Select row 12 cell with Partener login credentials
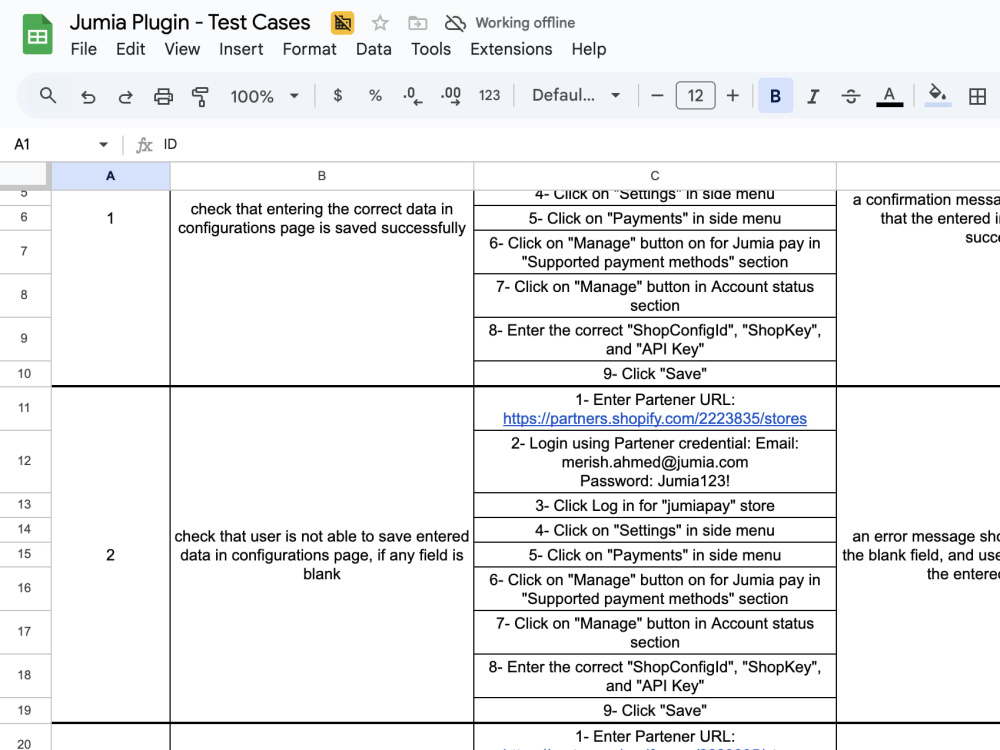 654,462
